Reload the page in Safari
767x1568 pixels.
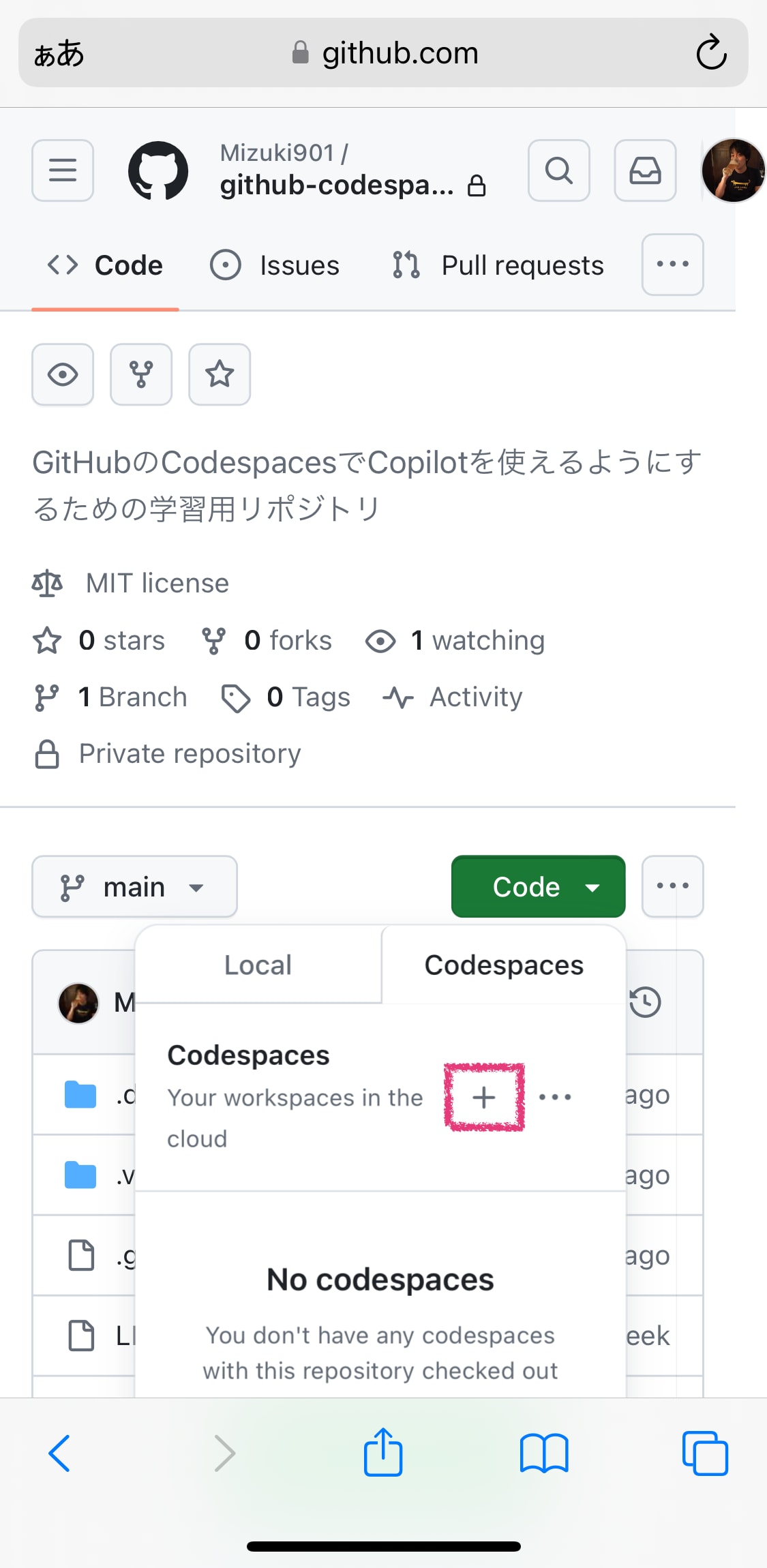point(711,52)
